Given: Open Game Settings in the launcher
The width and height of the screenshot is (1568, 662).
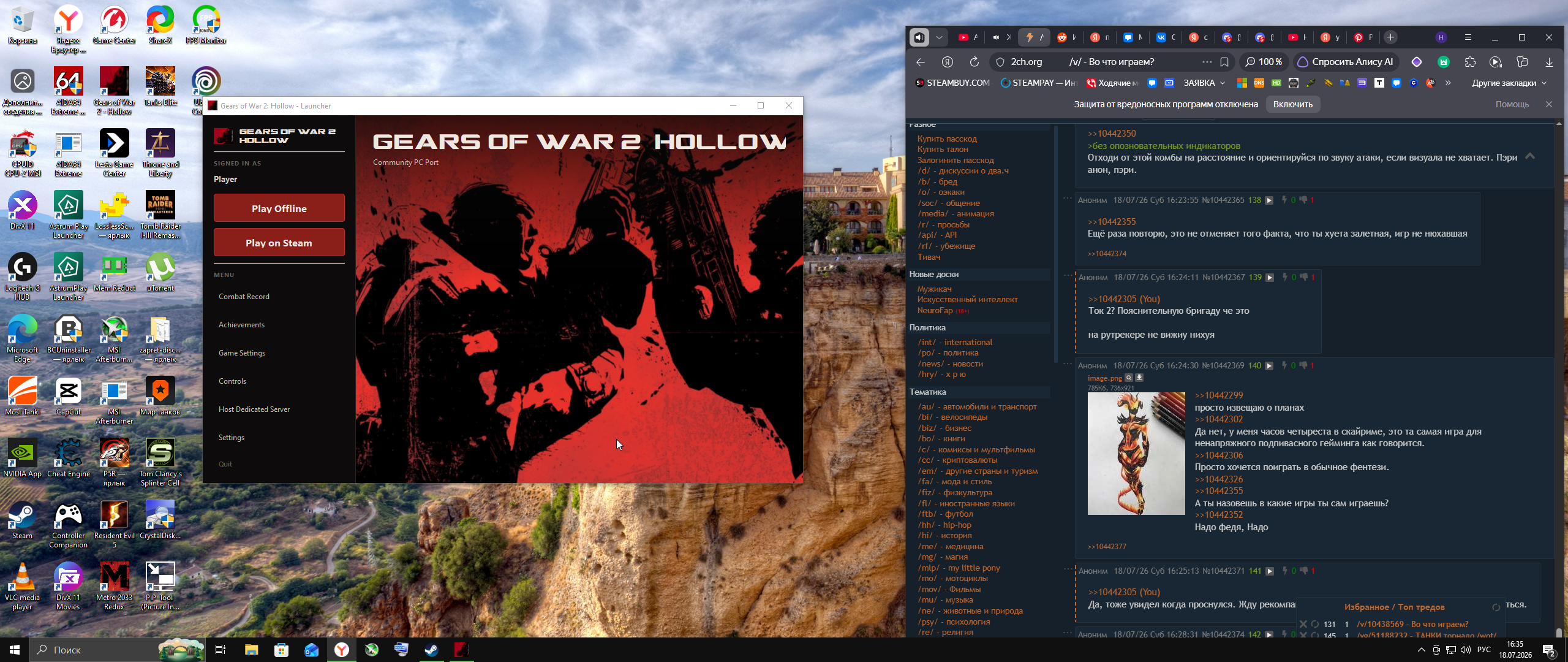Looking at the screenshot, I should click(242, 353).
